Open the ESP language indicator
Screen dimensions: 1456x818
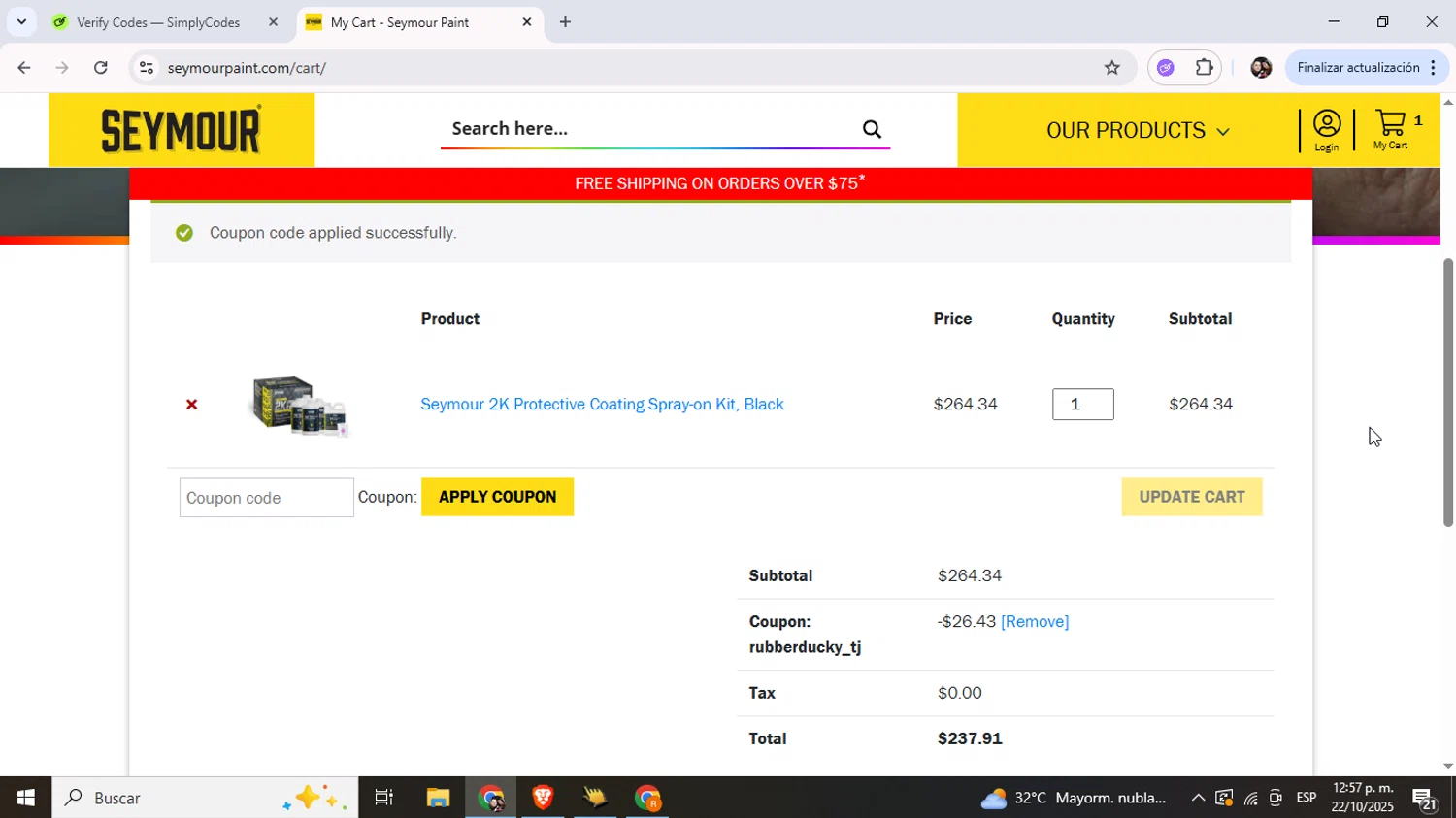click(1307, 798)
